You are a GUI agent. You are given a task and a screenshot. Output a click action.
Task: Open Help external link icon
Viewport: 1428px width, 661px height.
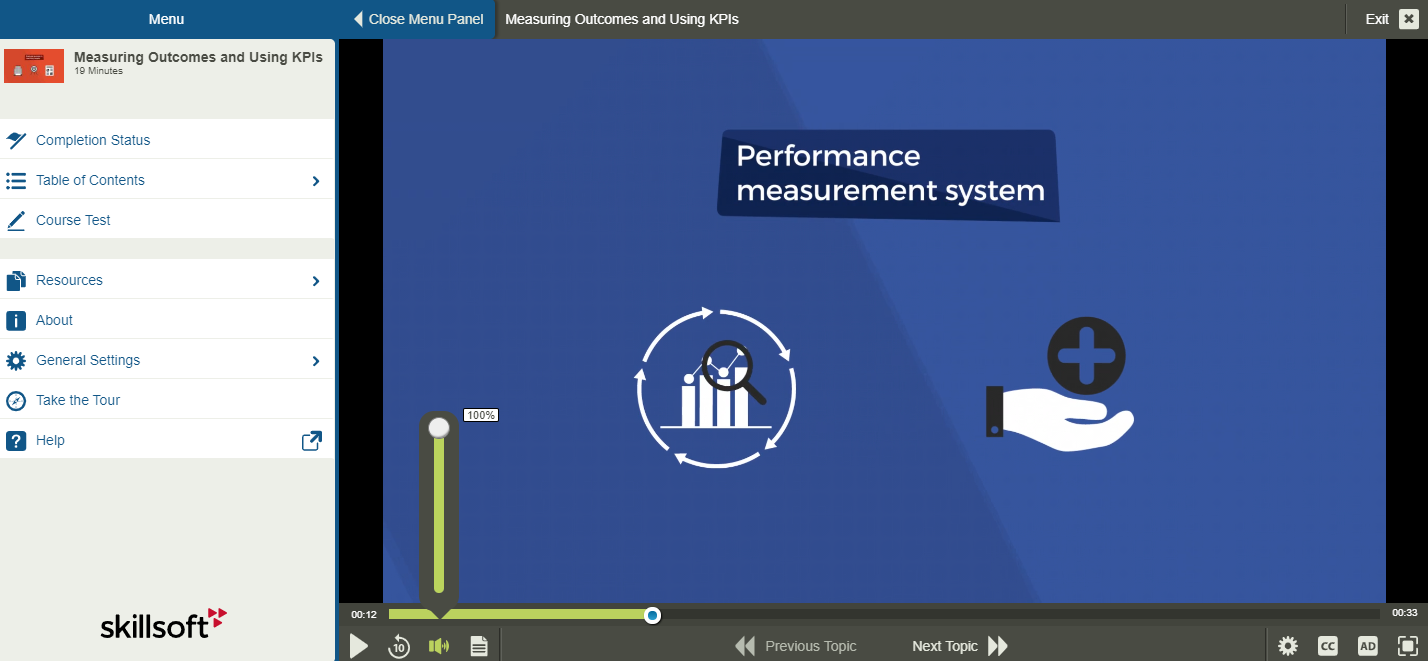tap(312, 441)
